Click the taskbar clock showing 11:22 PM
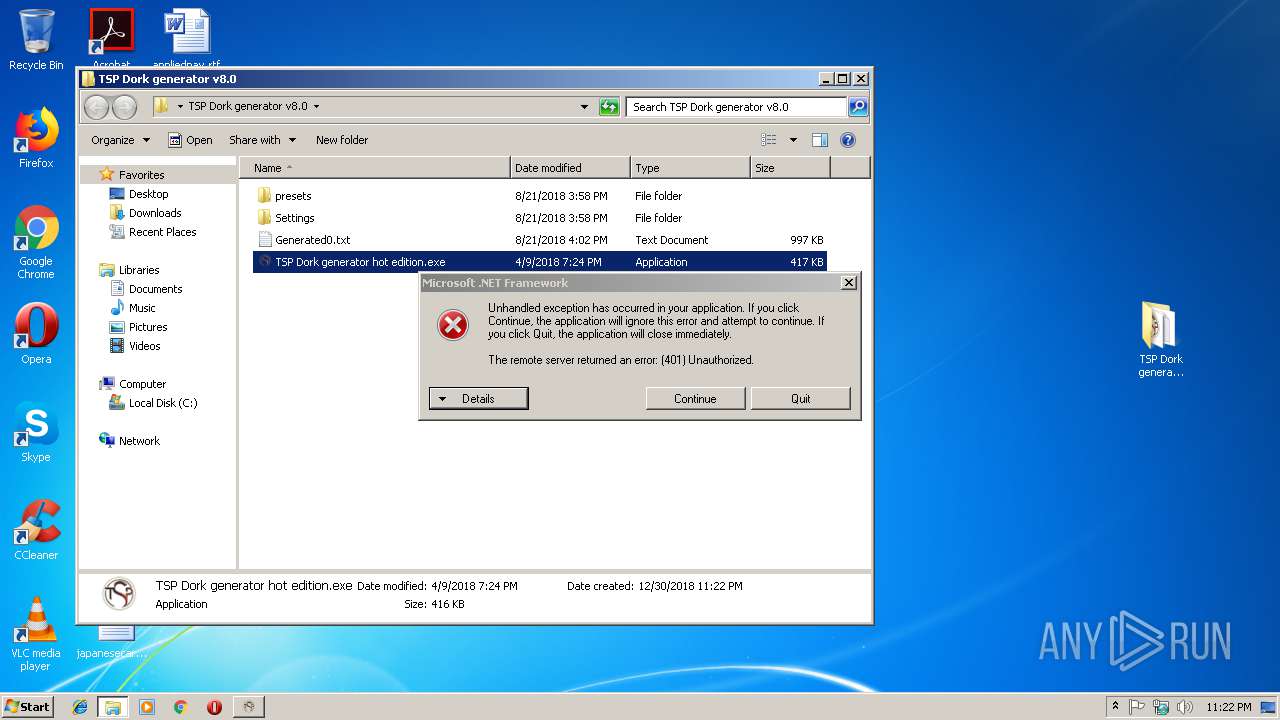This screenshot has width=1280, height=720. coord(1228,707)
